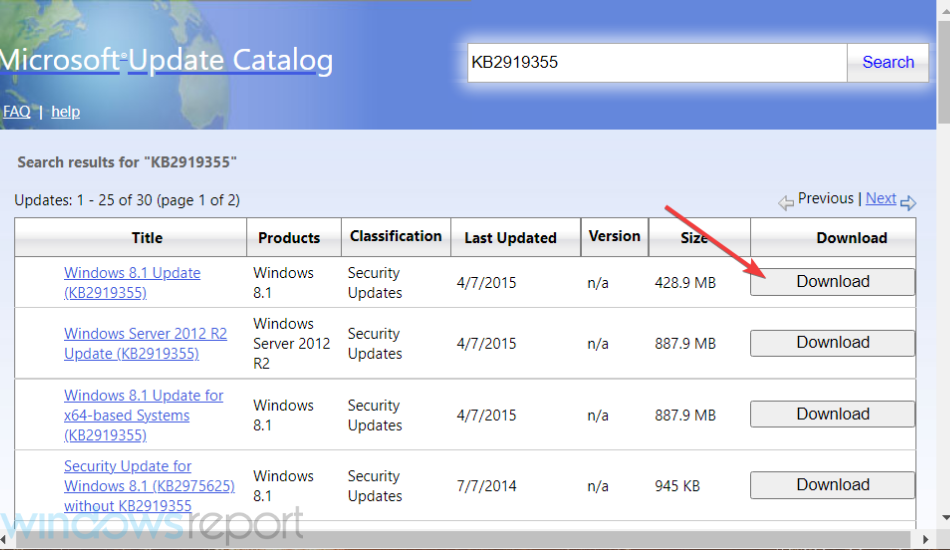Screen dimensions: 950x550
Task: Download Windows 8.1 Update for x64-based Systems
Action: [832, 414]
